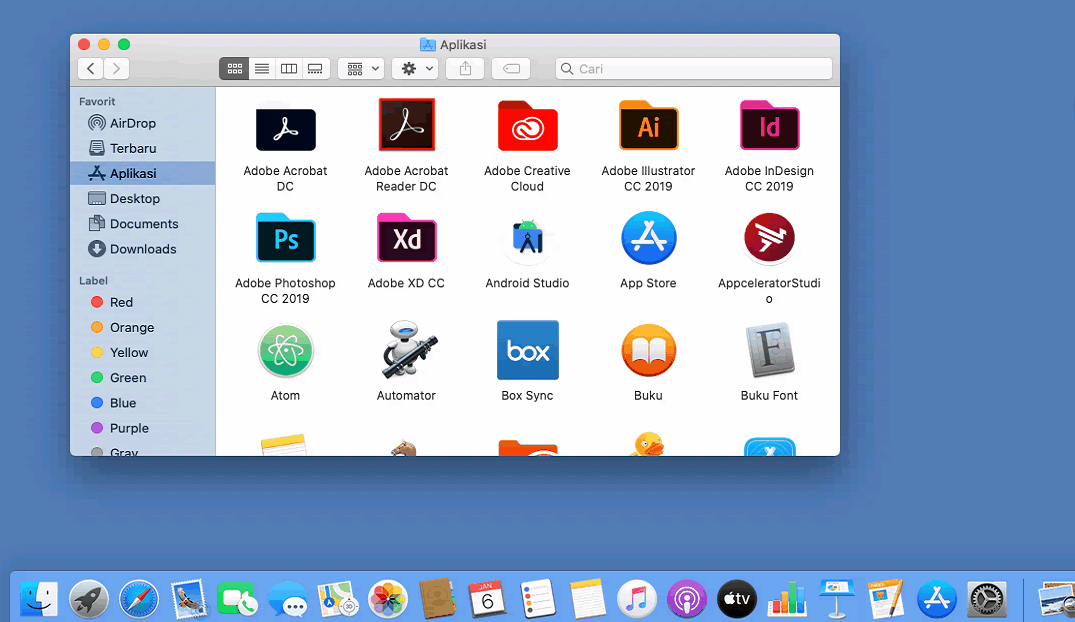Screen dimensions: 1075x622
Task: Open Pages from the Dock
Action: click(886, 599)
